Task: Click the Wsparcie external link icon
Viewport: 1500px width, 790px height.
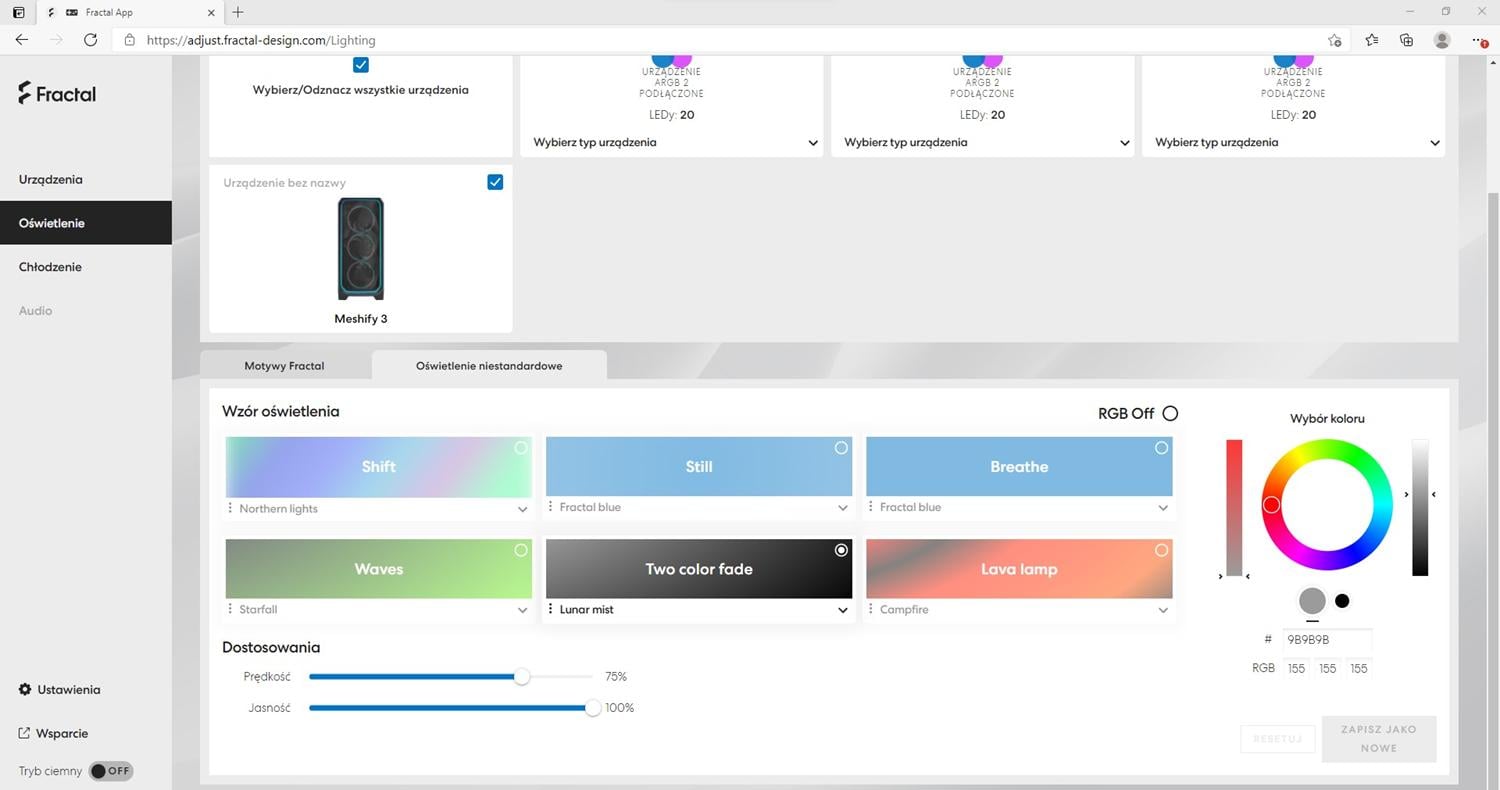Action: click(25, 733)
